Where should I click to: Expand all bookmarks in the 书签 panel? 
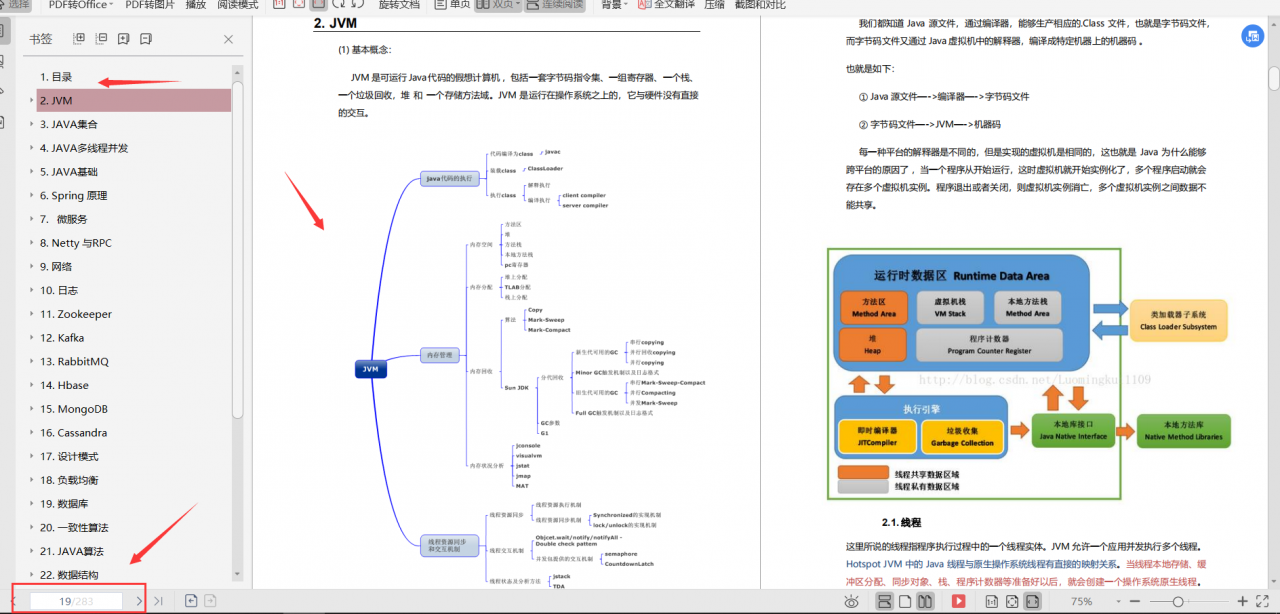(x=80, y=39)
